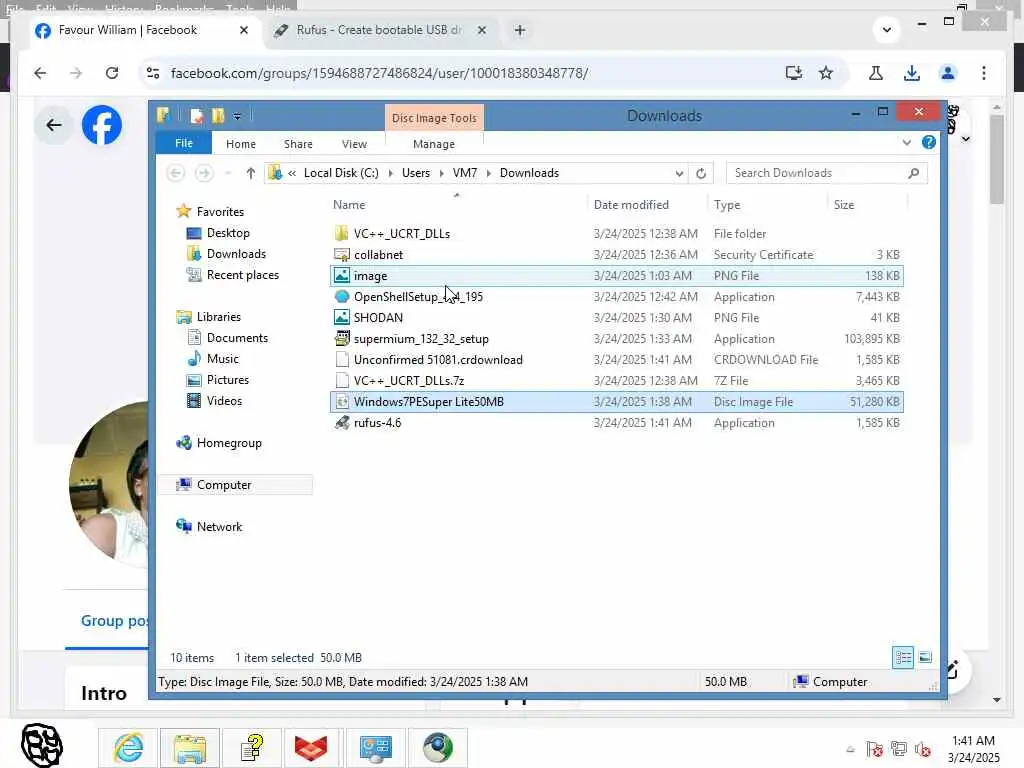Bookmark this page with star icon

click(826, 73)
